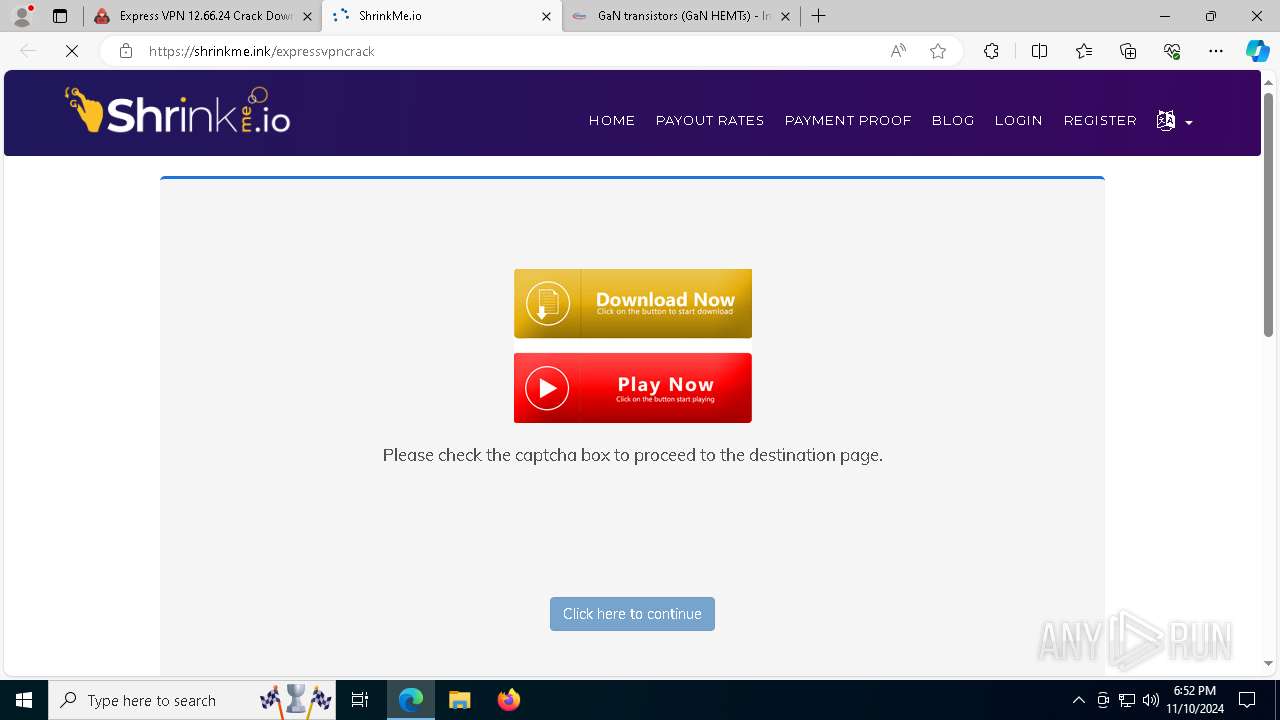Open the notification center icon
Viewport: 1280px width, 720px height.
click(x=1247, y=700)
